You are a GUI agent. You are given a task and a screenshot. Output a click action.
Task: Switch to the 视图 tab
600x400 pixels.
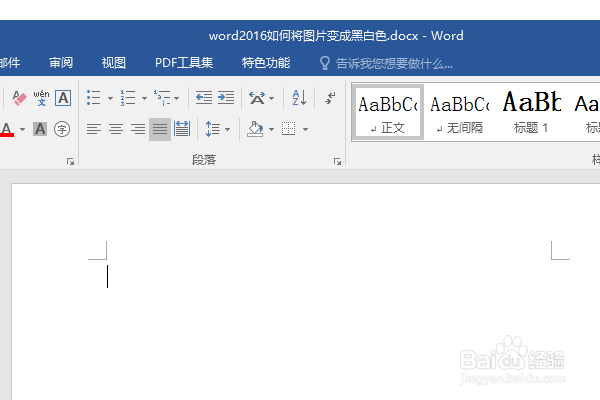[114, 63]
